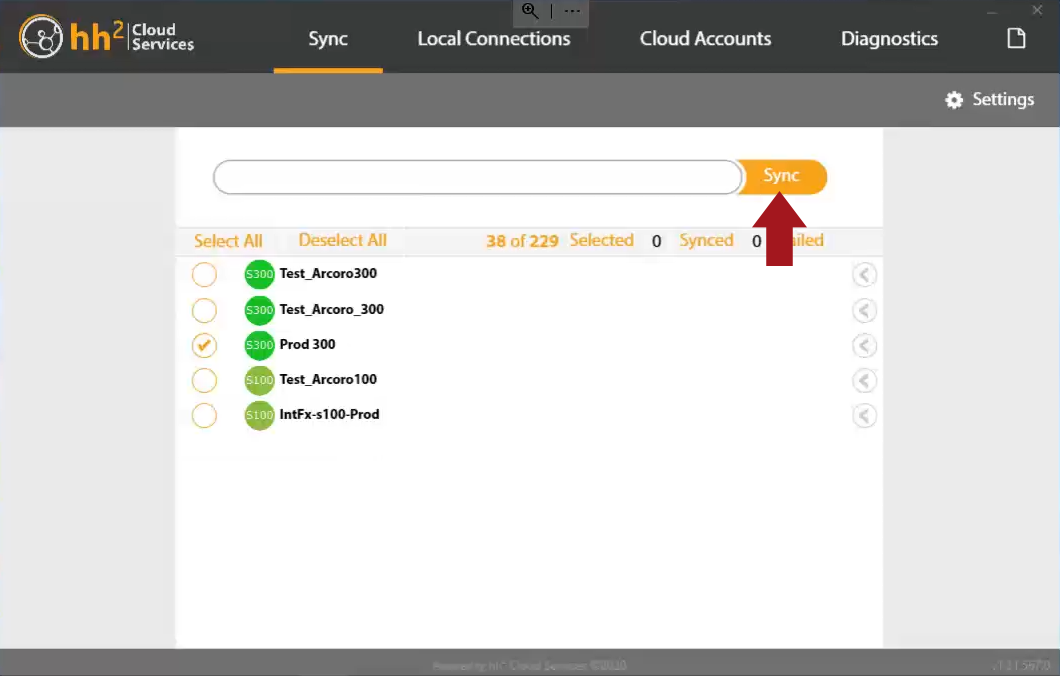Expand details arrow for Test_Arcoro100
The width and height of the screenshot is (1060, 676).
864,381
